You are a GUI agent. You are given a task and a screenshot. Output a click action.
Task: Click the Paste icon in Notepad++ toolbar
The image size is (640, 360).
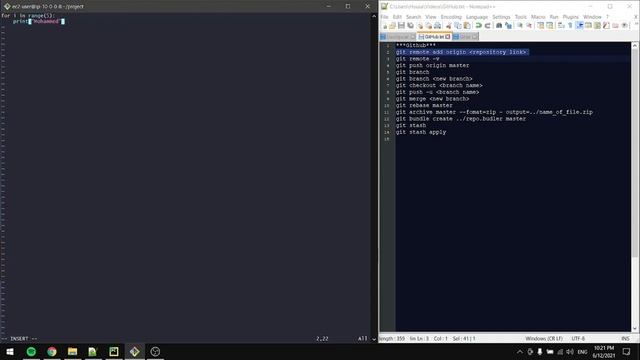tap(466, 26)
